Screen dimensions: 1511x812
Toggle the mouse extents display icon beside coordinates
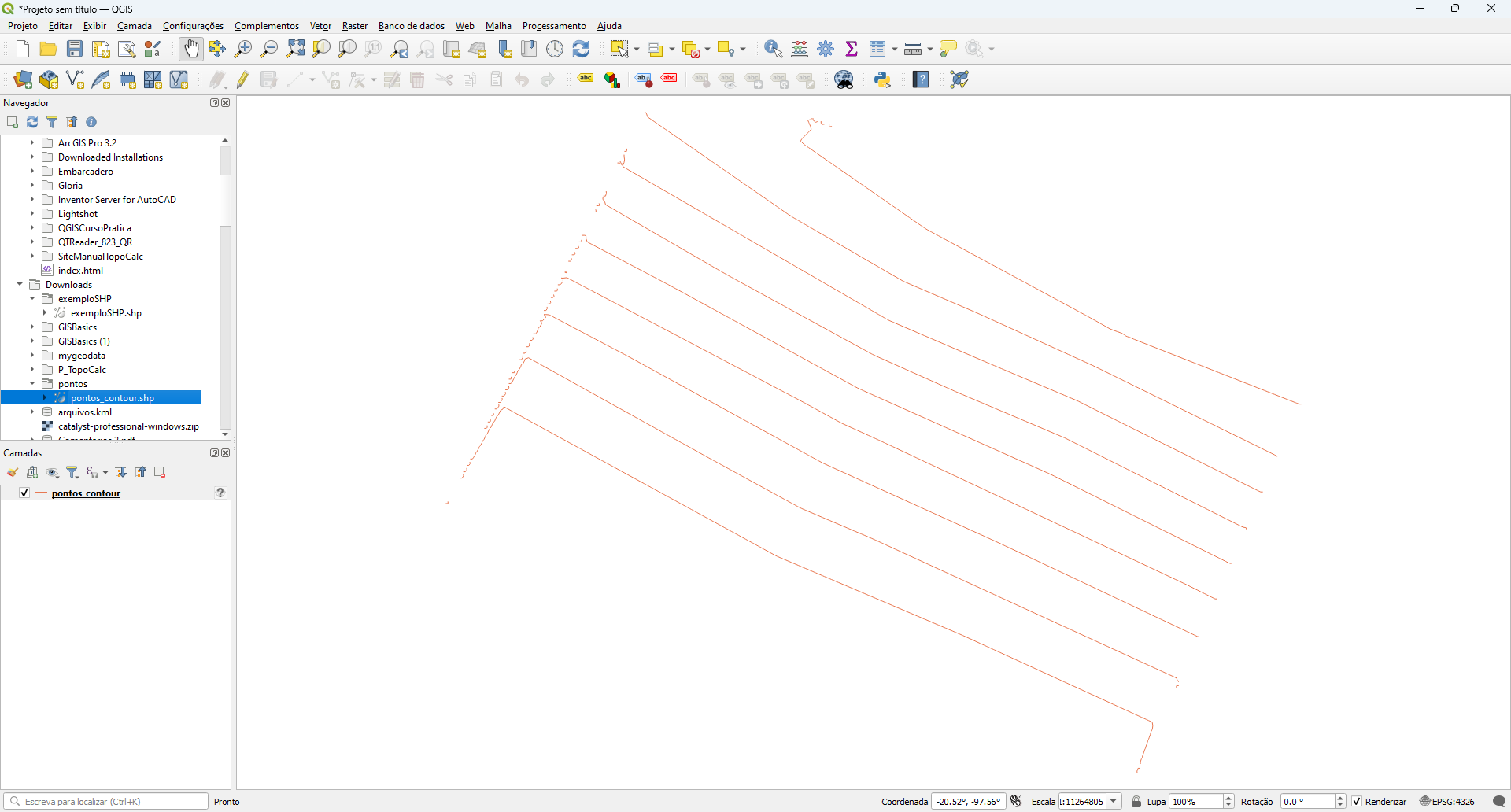coord(1016,801)
